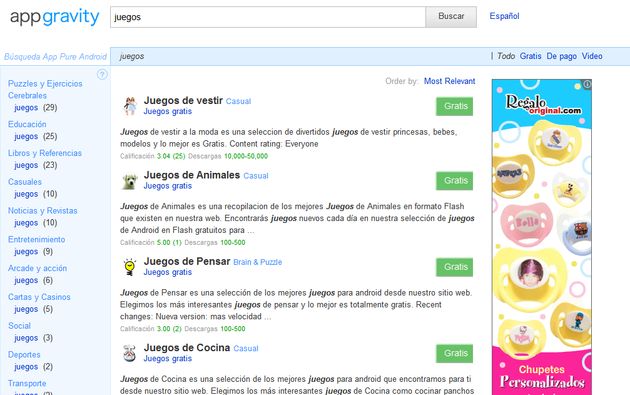Click rating 5.00 (1) of Juegos de Animales

(169, 243)
